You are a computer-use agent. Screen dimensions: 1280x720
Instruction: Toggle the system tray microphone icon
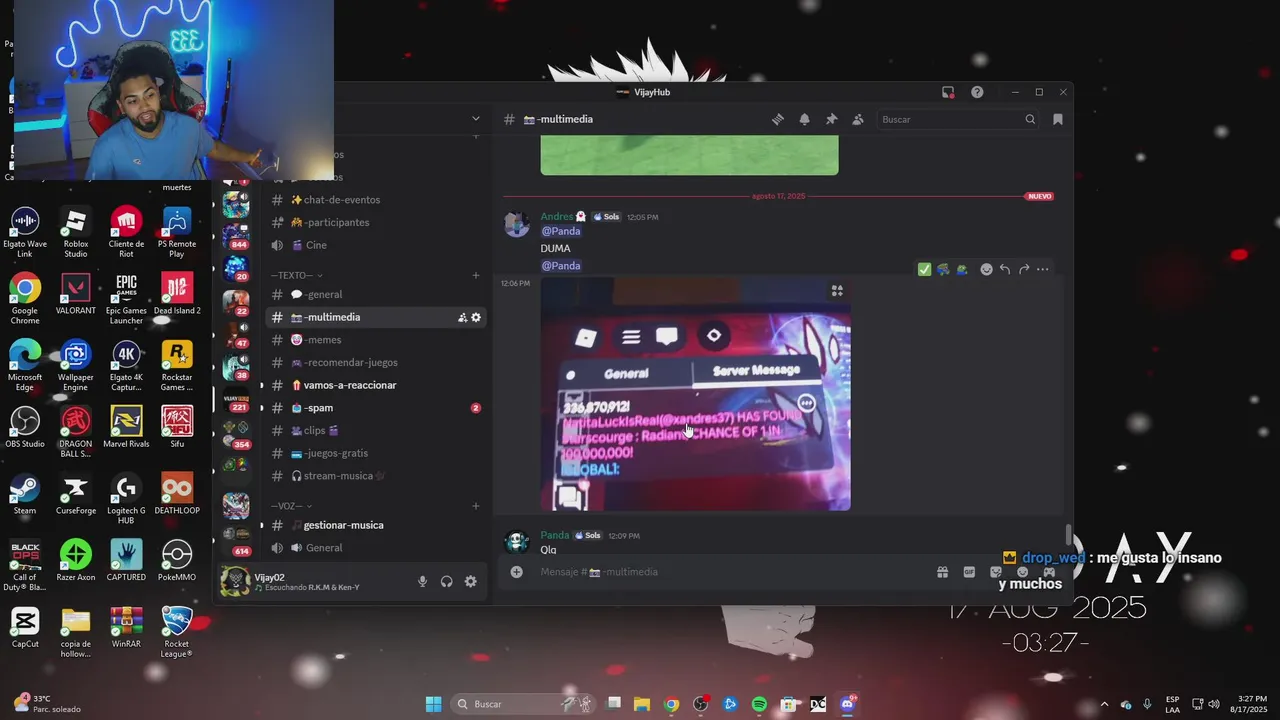[1147, 704]
